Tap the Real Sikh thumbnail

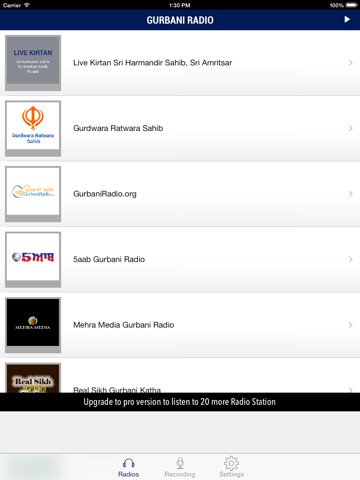33,378
